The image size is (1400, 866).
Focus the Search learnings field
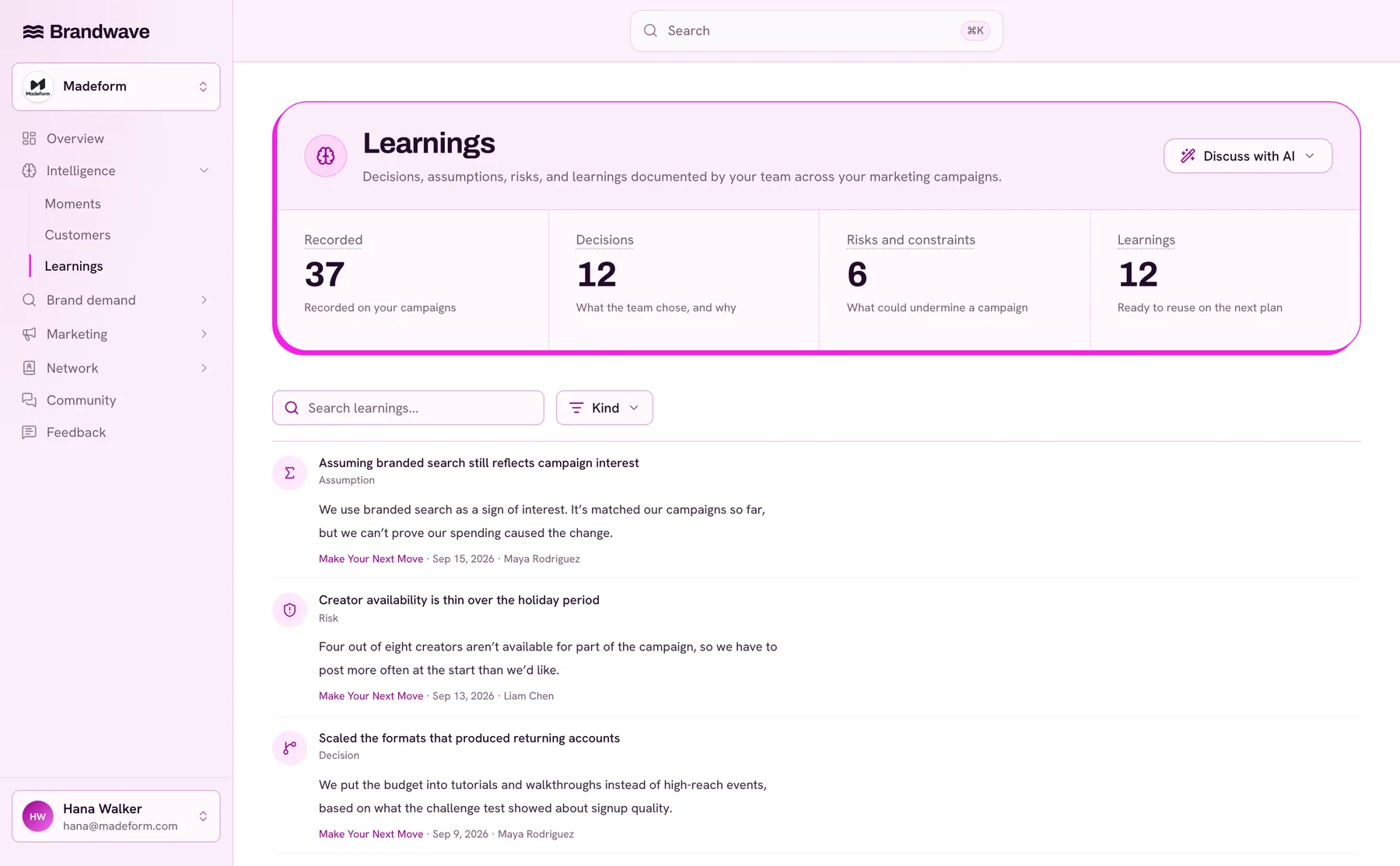408,408
